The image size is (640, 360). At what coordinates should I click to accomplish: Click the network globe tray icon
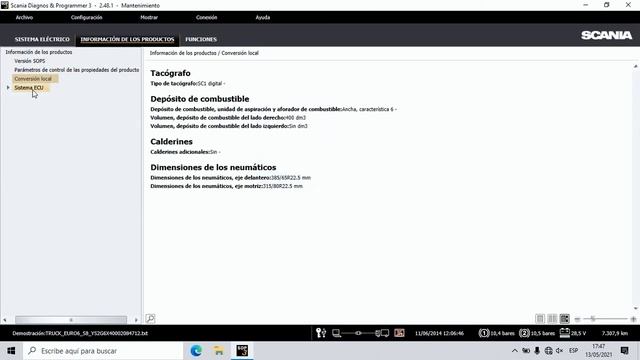click(x=549, y=351)
